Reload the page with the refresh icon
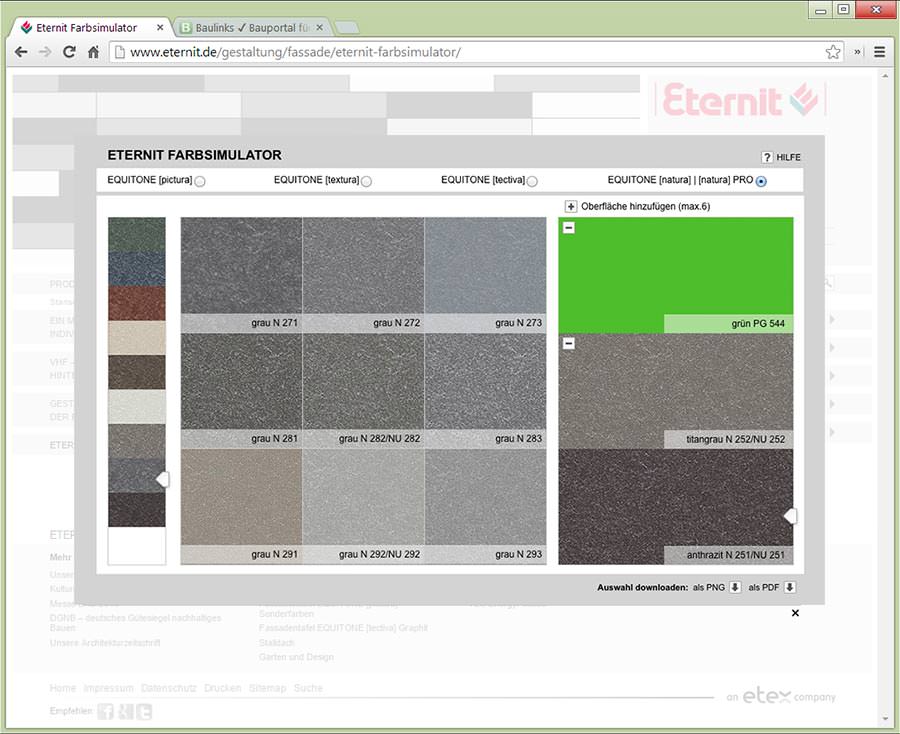 [x=69, y=52]
